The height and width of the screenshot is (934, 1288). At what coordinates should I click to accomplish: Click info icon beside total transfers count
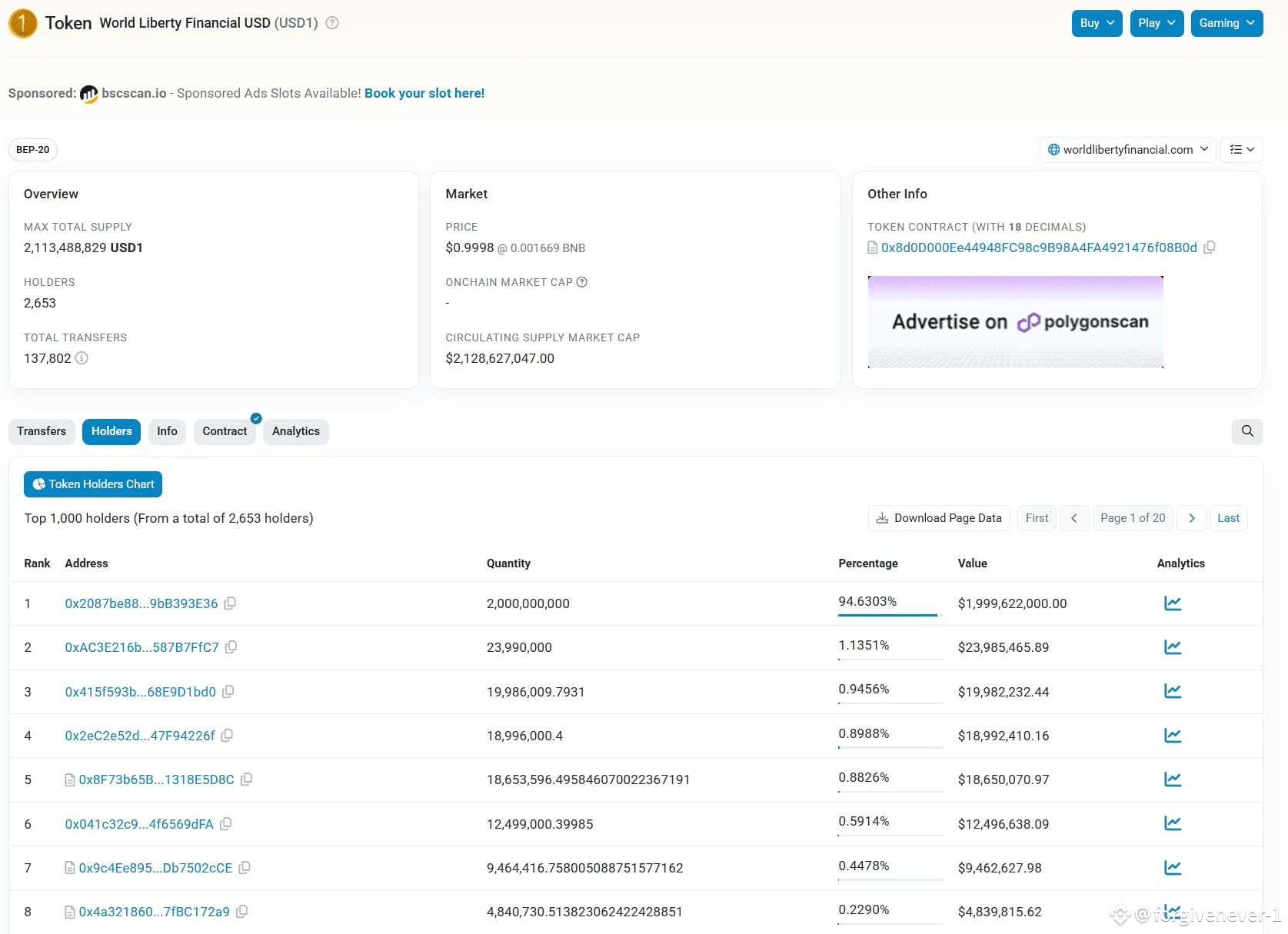pyautogui.click(x=82, y=358)
